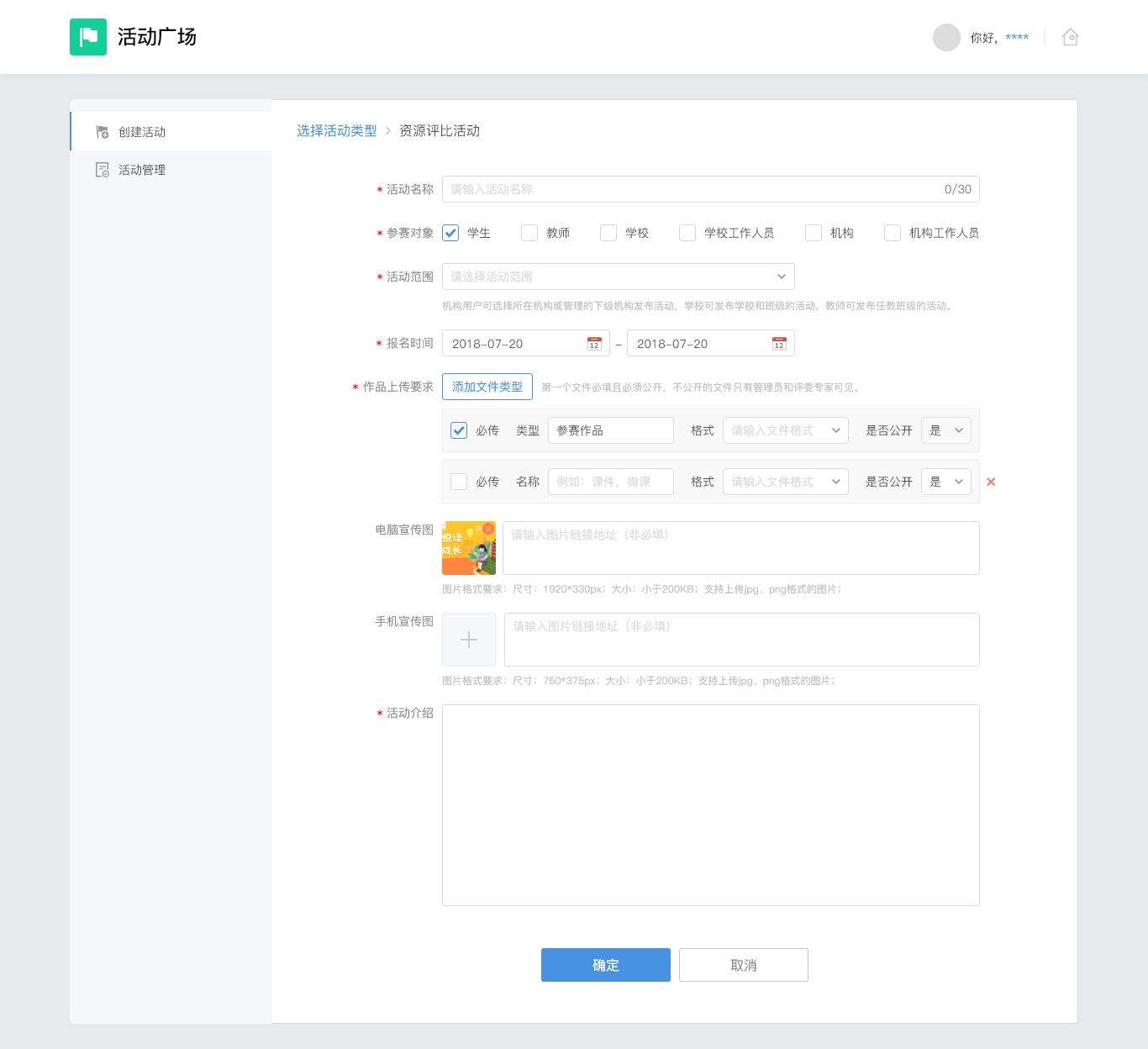
Task: Click plus to upload mobile banner image
Action: 469,640
